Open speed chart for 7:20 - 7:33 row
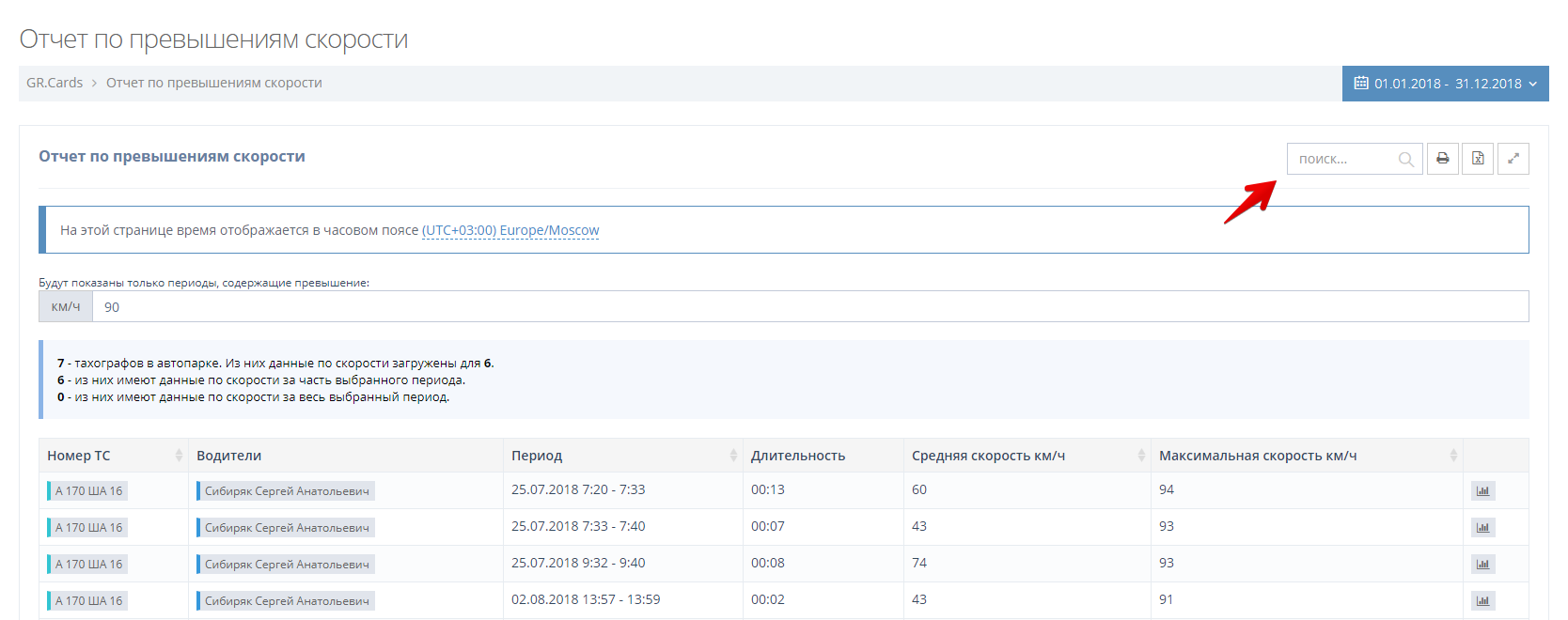The width and height of the screenshot is (1568, 620). [1482, 491]
